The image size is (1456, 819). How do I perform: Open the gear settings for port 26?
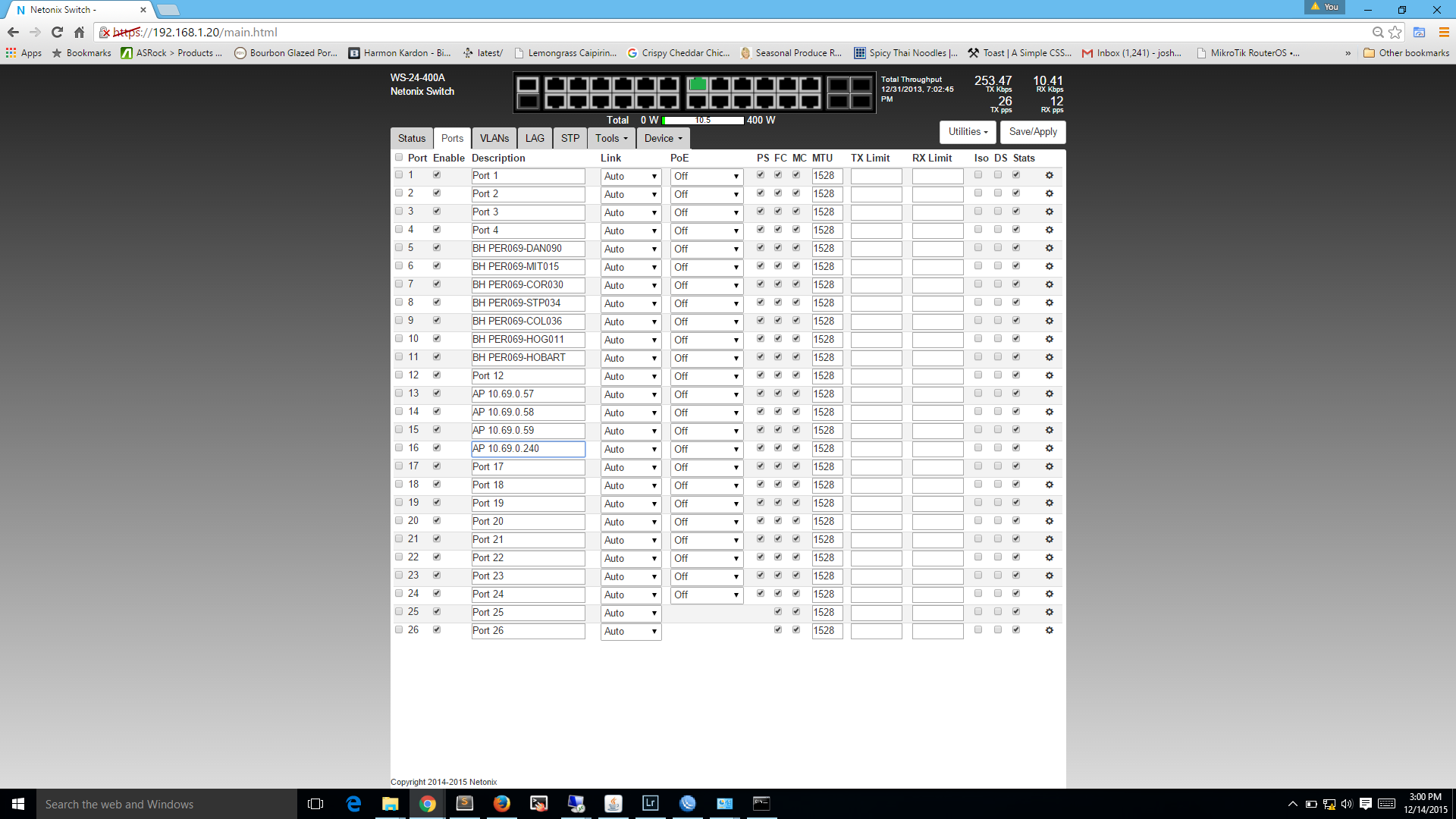tap(1050, 630)
